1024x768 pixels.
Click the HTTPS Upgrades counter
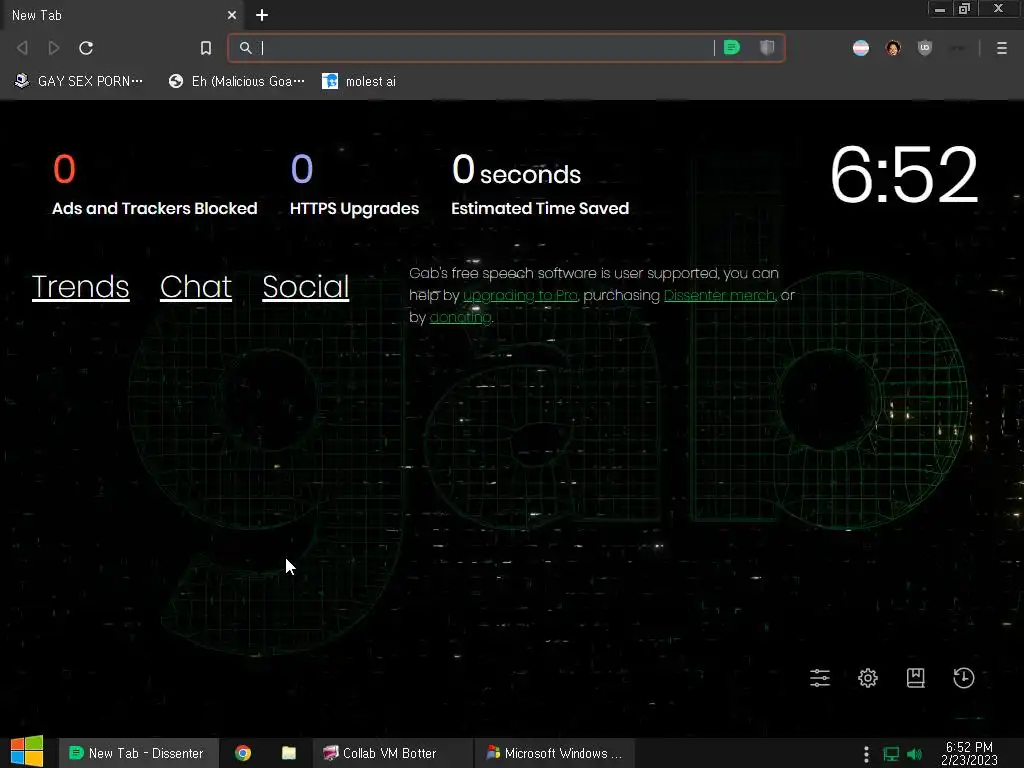point(354,185)
